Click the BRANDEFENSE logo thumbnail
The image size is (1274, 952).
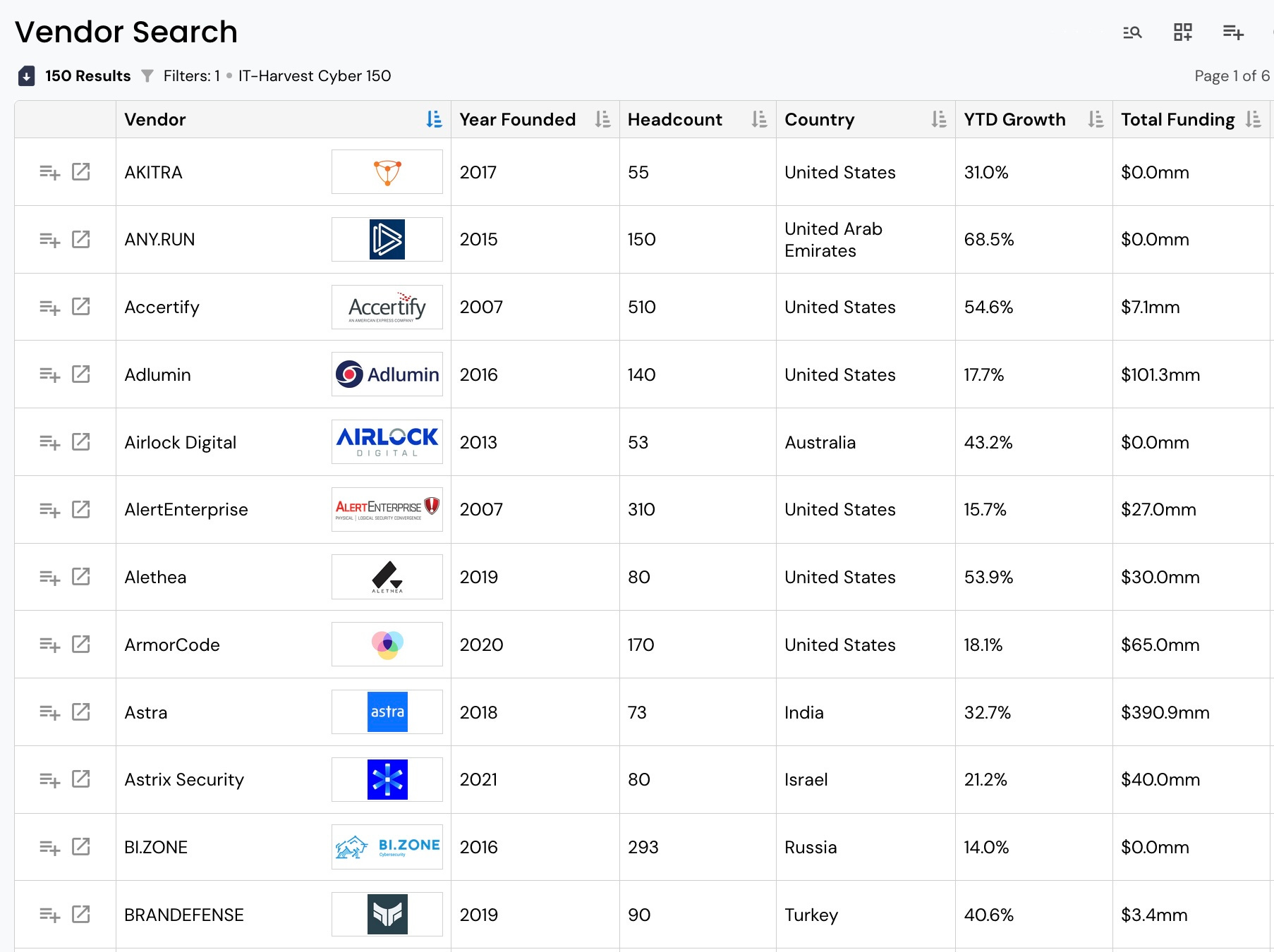[x=387, y=914]
